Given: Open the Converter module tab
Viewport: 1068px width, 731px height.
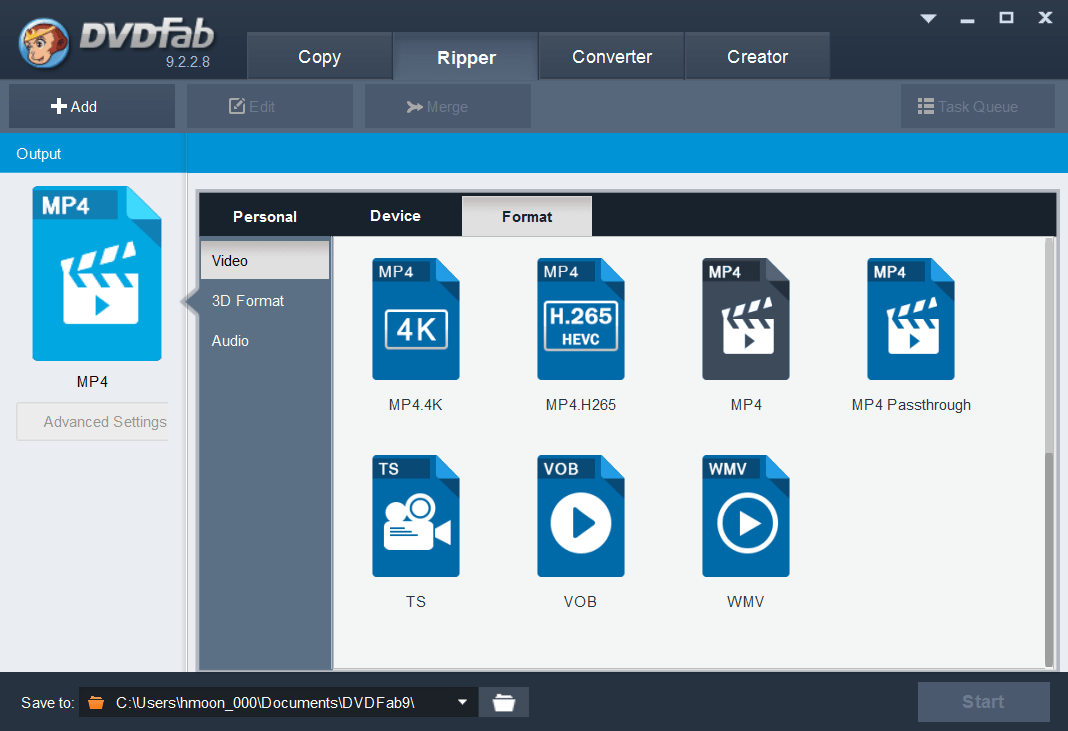Looking at the screenshot, I should (612, 57).
